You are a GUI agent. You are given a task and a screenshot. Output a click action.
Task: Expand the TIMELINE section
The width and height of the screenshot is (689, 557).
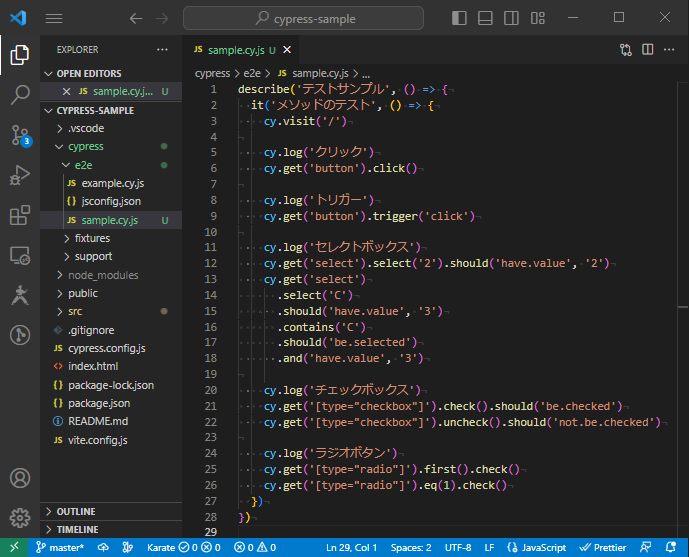[x=111, y=529]
